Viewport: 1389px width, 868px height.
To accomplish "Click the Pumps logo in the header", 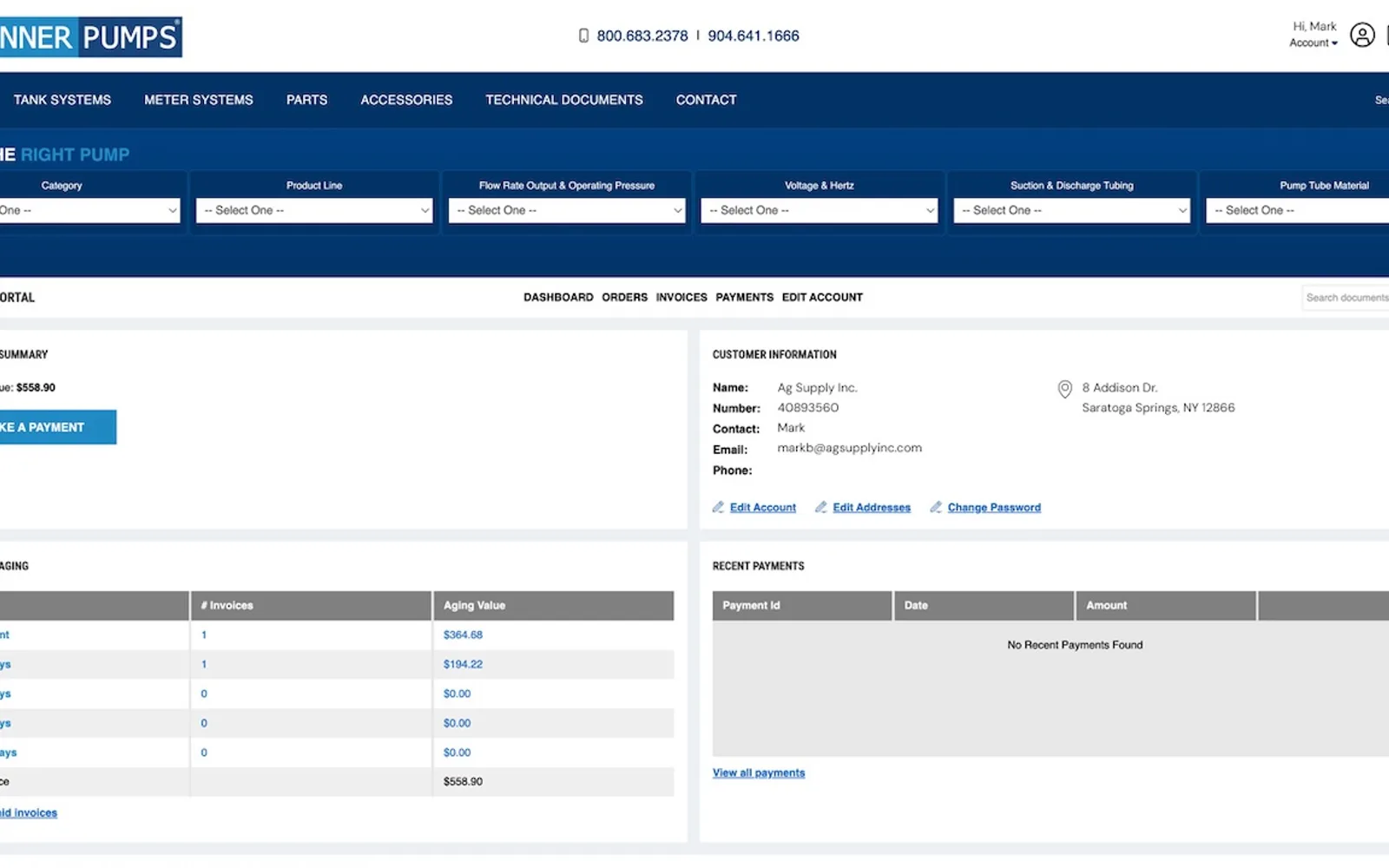I will click(x=90, y=37).
